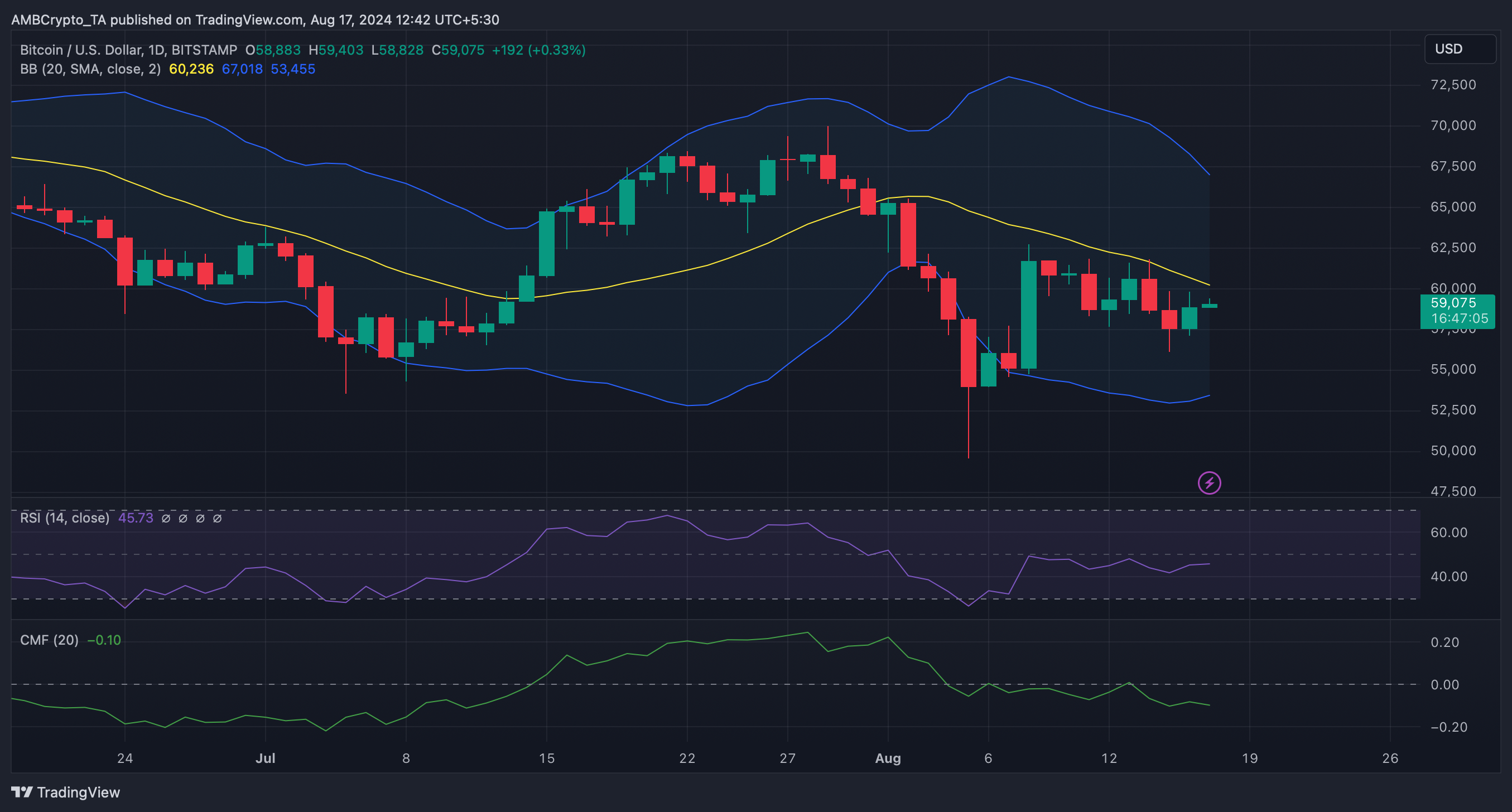Click the Jul label on time axis
The image size is (1512, 812).
pos(266,758)
